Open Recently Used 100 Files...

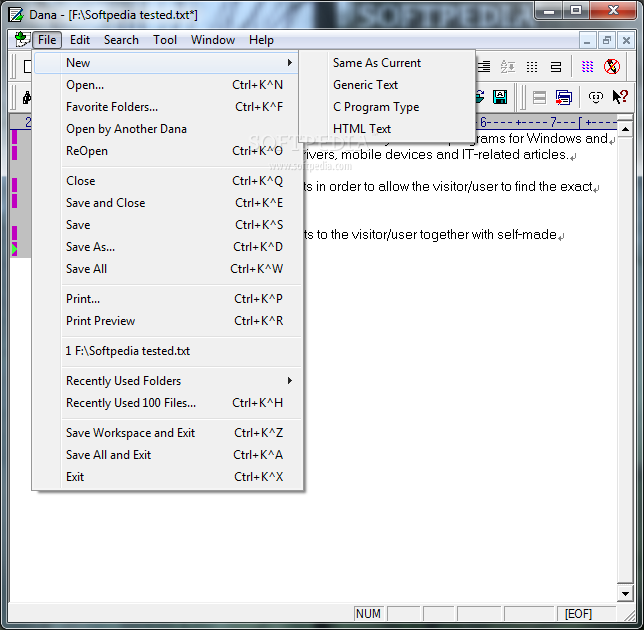coord(168,403)
